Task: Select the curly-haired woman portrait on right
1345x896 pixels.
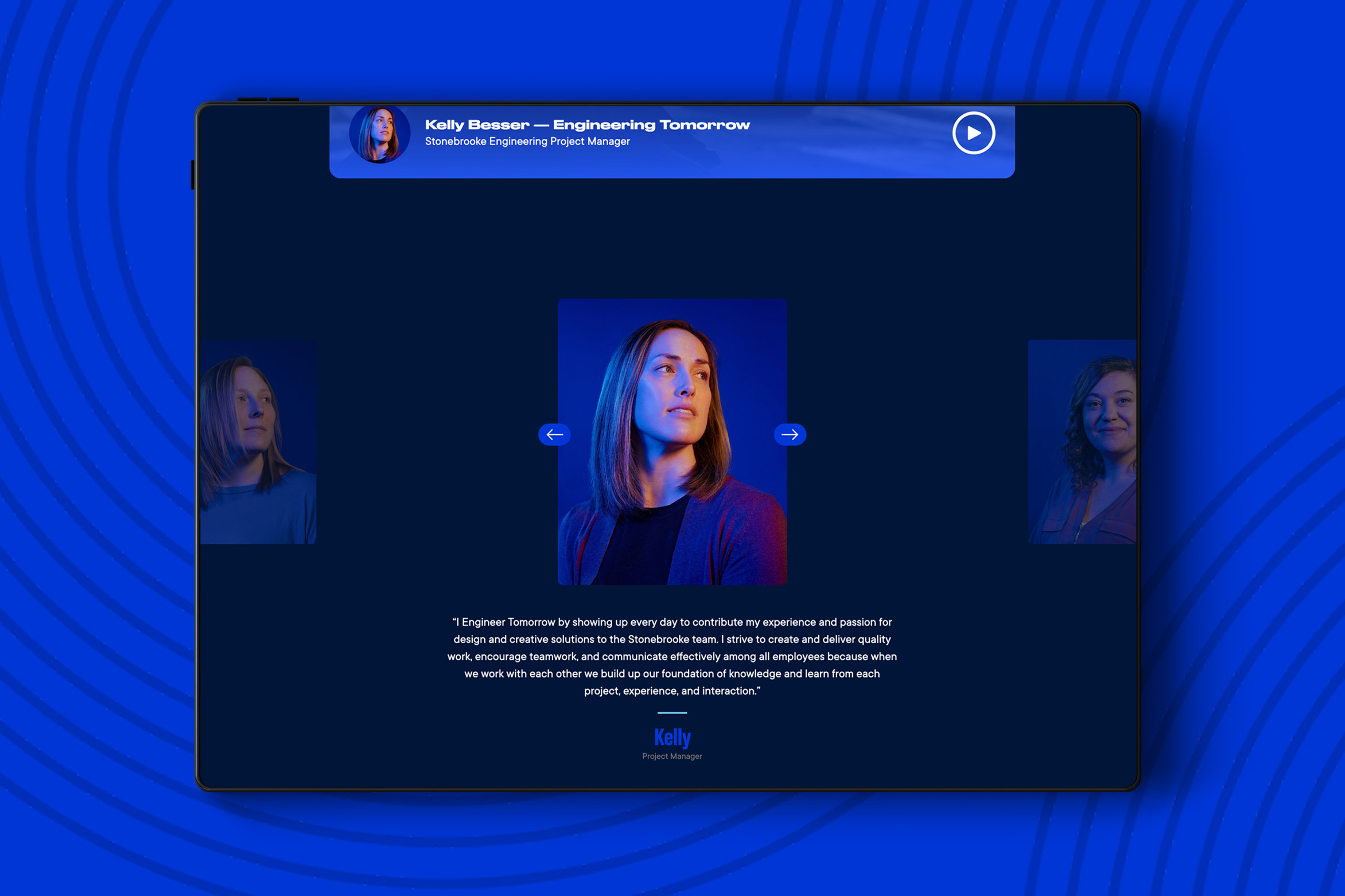Action: pyautogui.click(x=1082, y=442)
